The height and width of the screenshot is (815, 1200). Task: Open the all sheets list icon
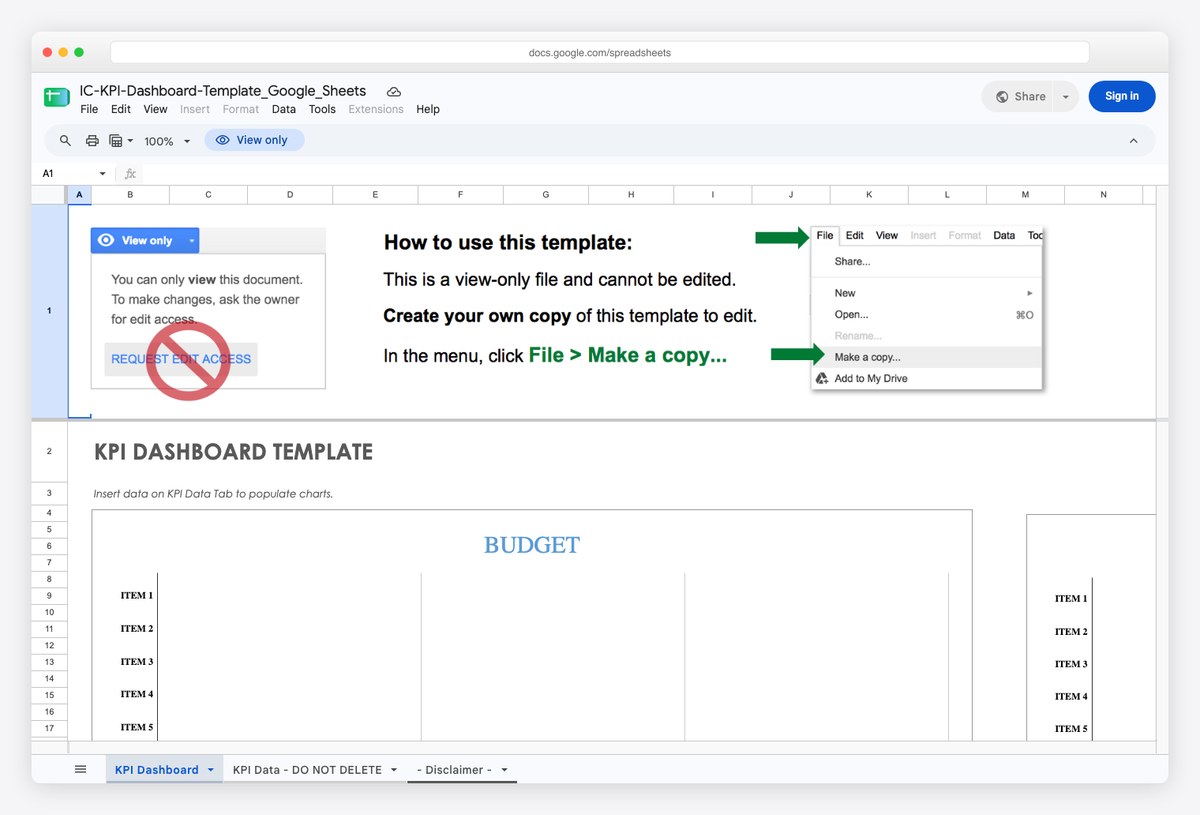81,769
